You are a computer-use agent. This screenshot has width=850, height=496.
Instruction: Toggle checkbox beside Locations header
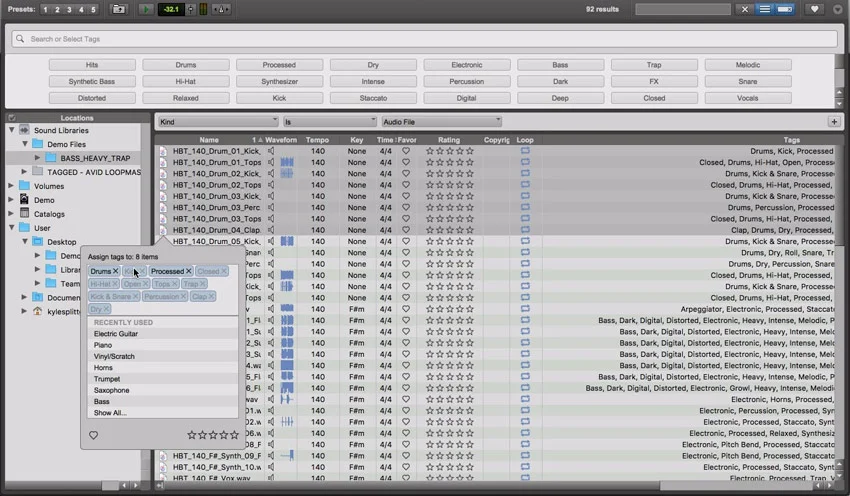(x=12, y=118)
